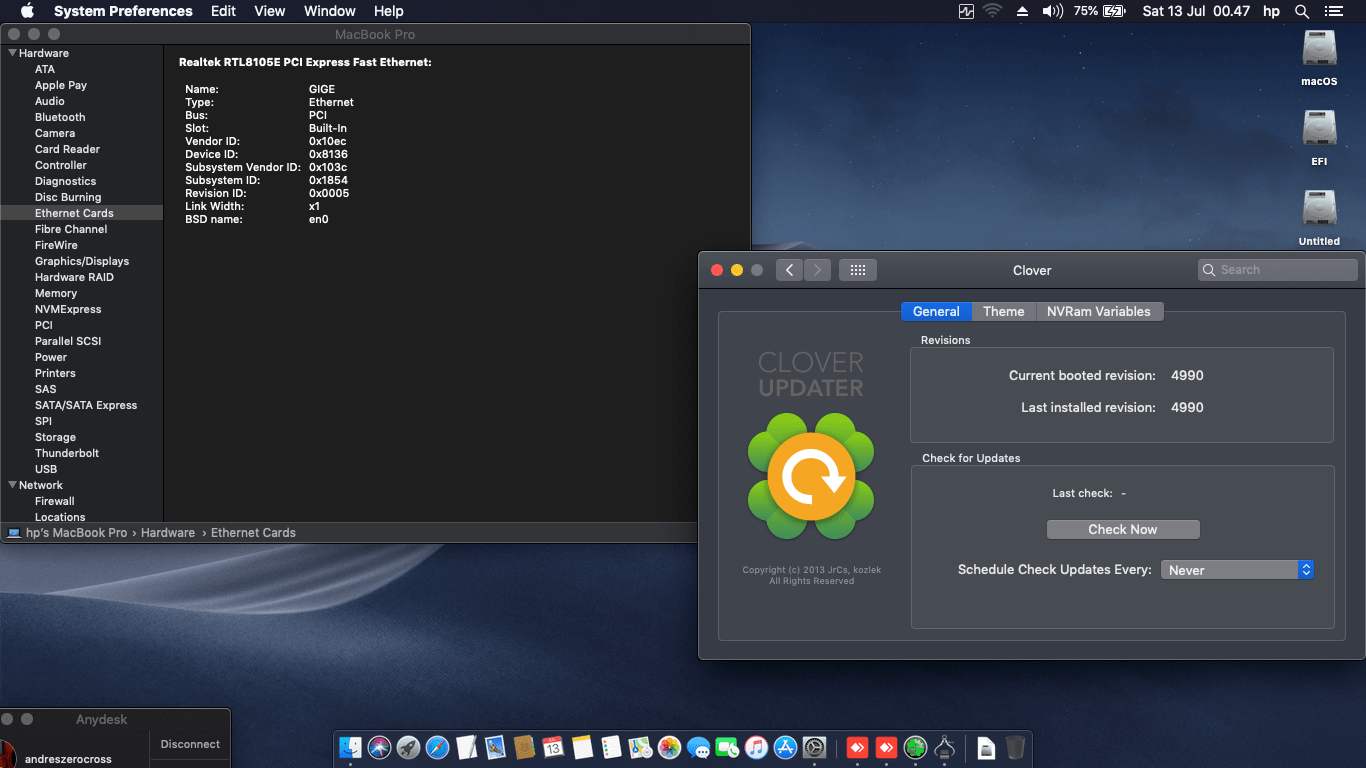The width and height of the screenshot is (1366, 768).
Task: Click the eject icon in menu bar
Action: [x=1022, y=11]
